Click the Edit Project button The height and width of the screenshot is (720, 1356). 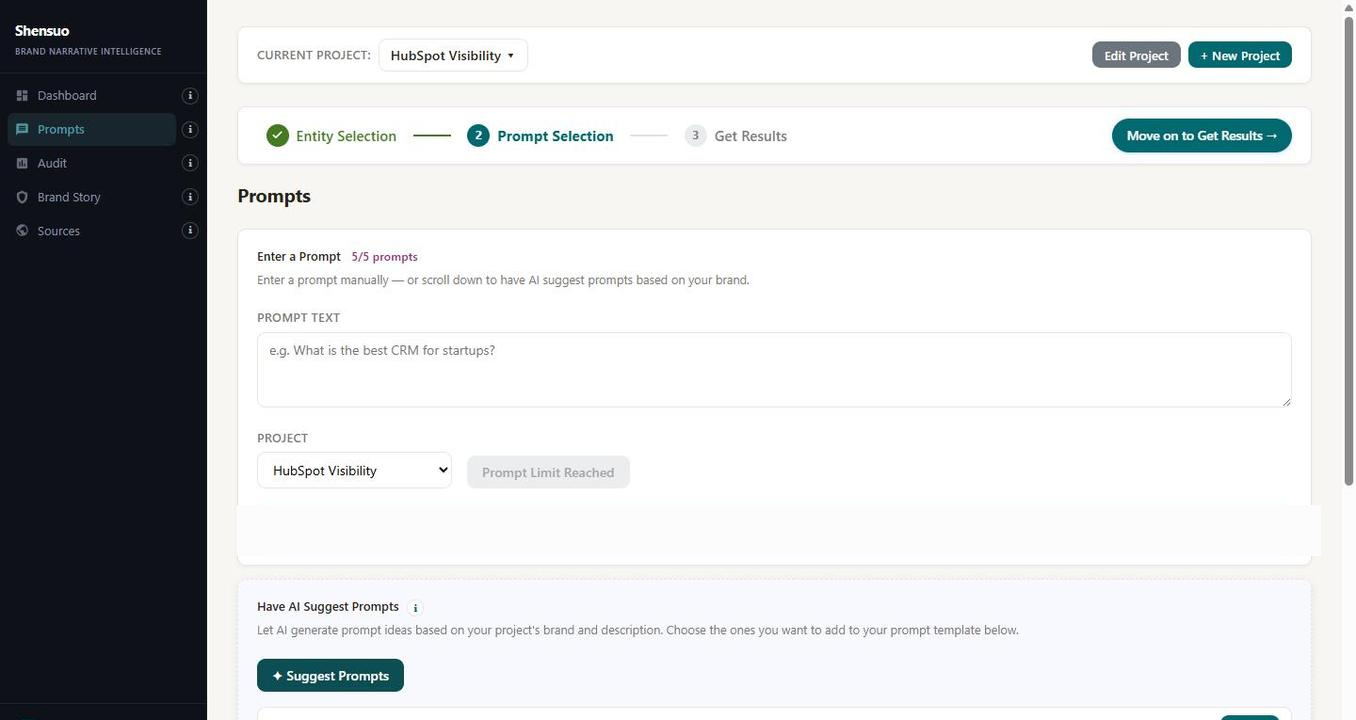[x=1136, y=56]
